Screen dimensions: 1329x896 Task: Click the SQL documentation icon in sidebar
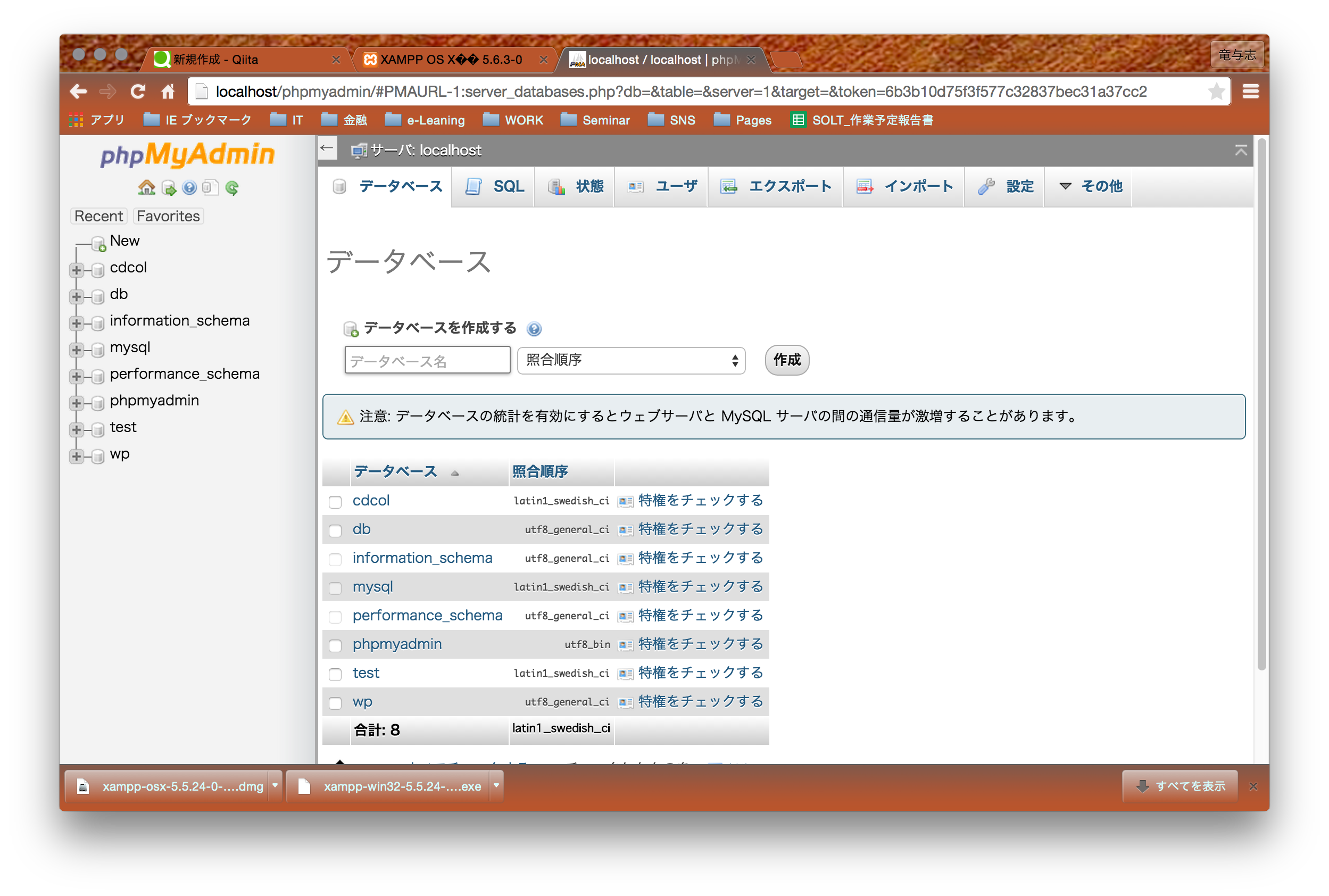point(210,187)
